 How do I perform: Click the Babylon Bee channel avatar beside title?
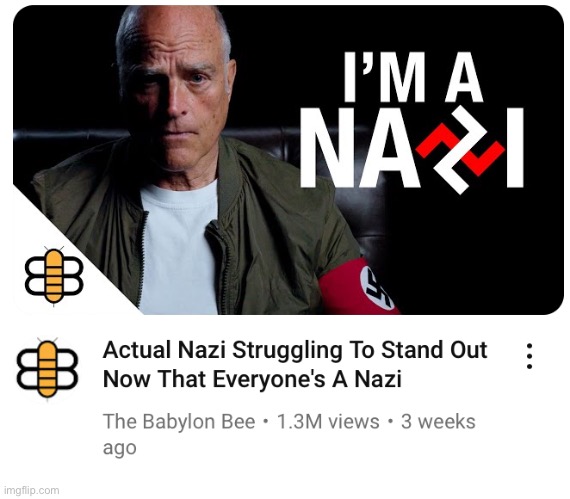point(47,368)
